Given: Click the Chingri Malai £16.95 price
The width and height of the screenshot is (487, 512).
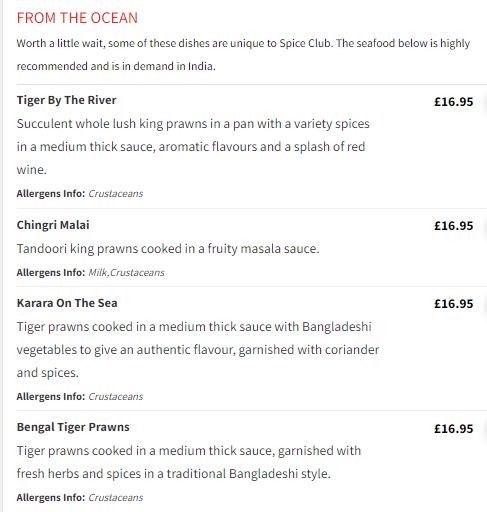Looking at the screenshot, I should 453,226.
